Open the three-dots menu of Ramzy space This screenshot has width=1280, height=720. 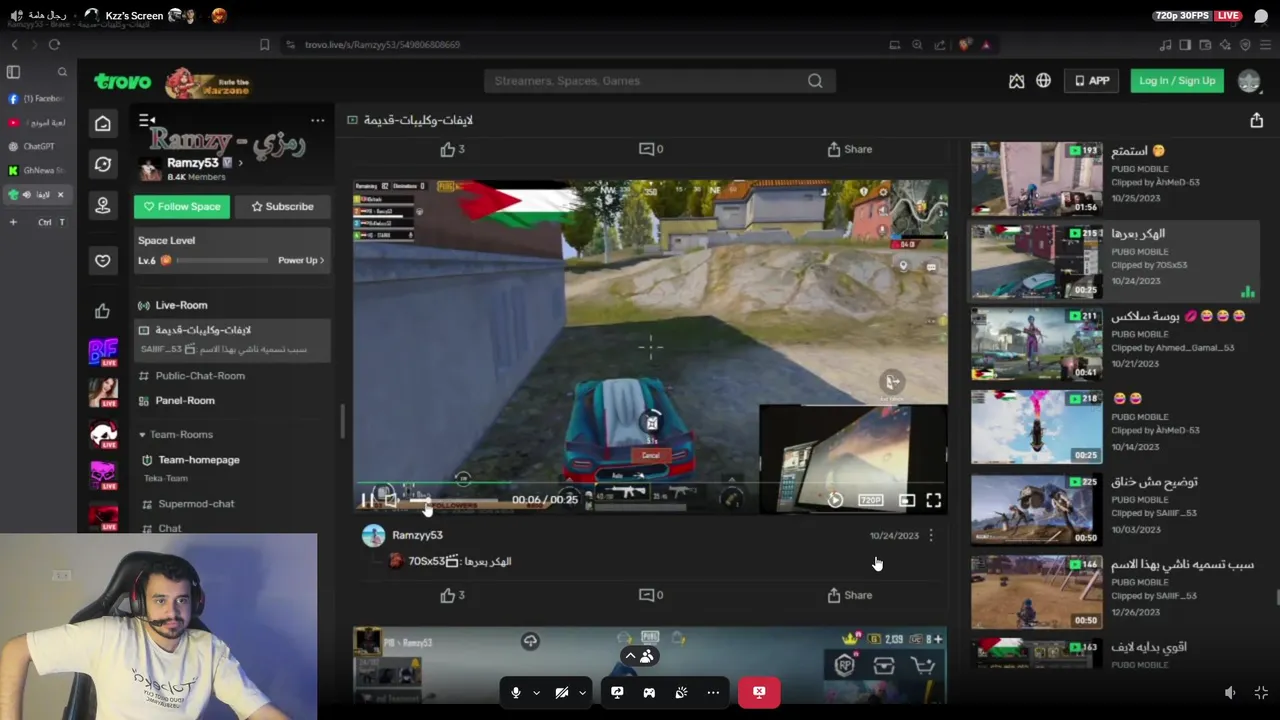point(317,120)
